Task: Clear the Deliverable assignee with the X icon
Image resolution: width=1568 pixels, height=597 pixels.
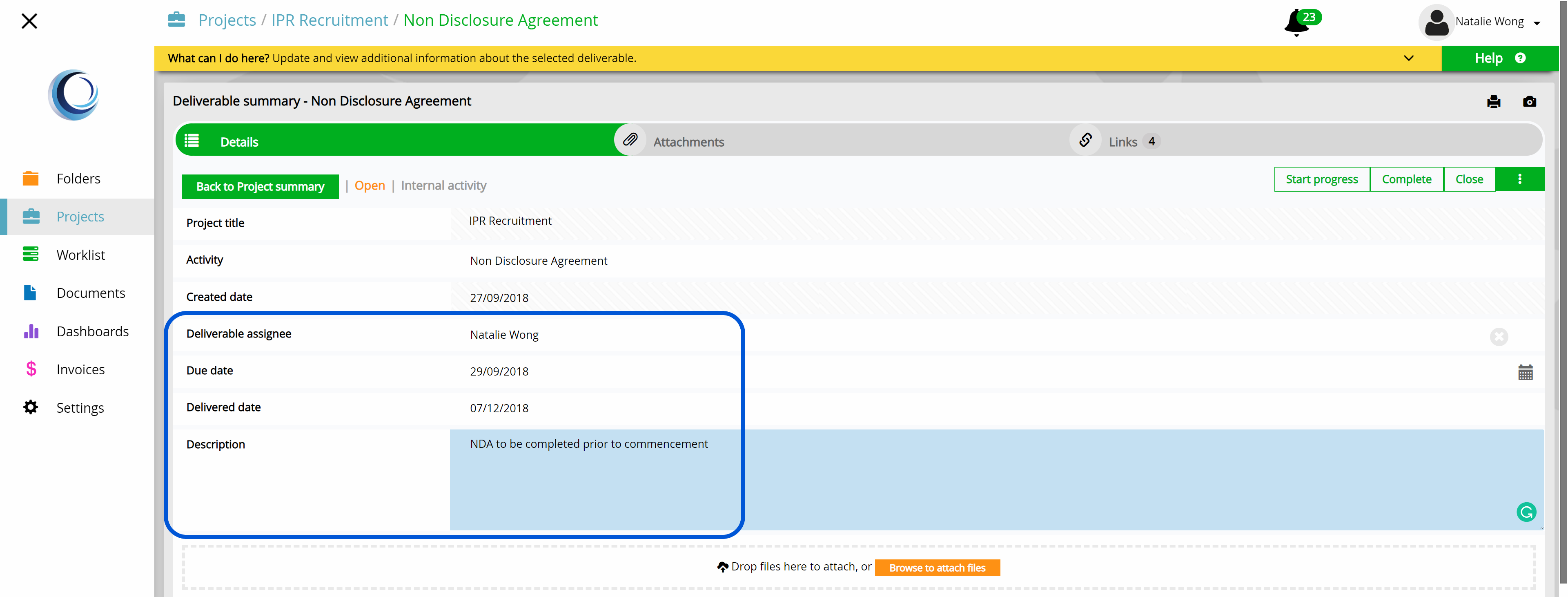Action: 1499,336
